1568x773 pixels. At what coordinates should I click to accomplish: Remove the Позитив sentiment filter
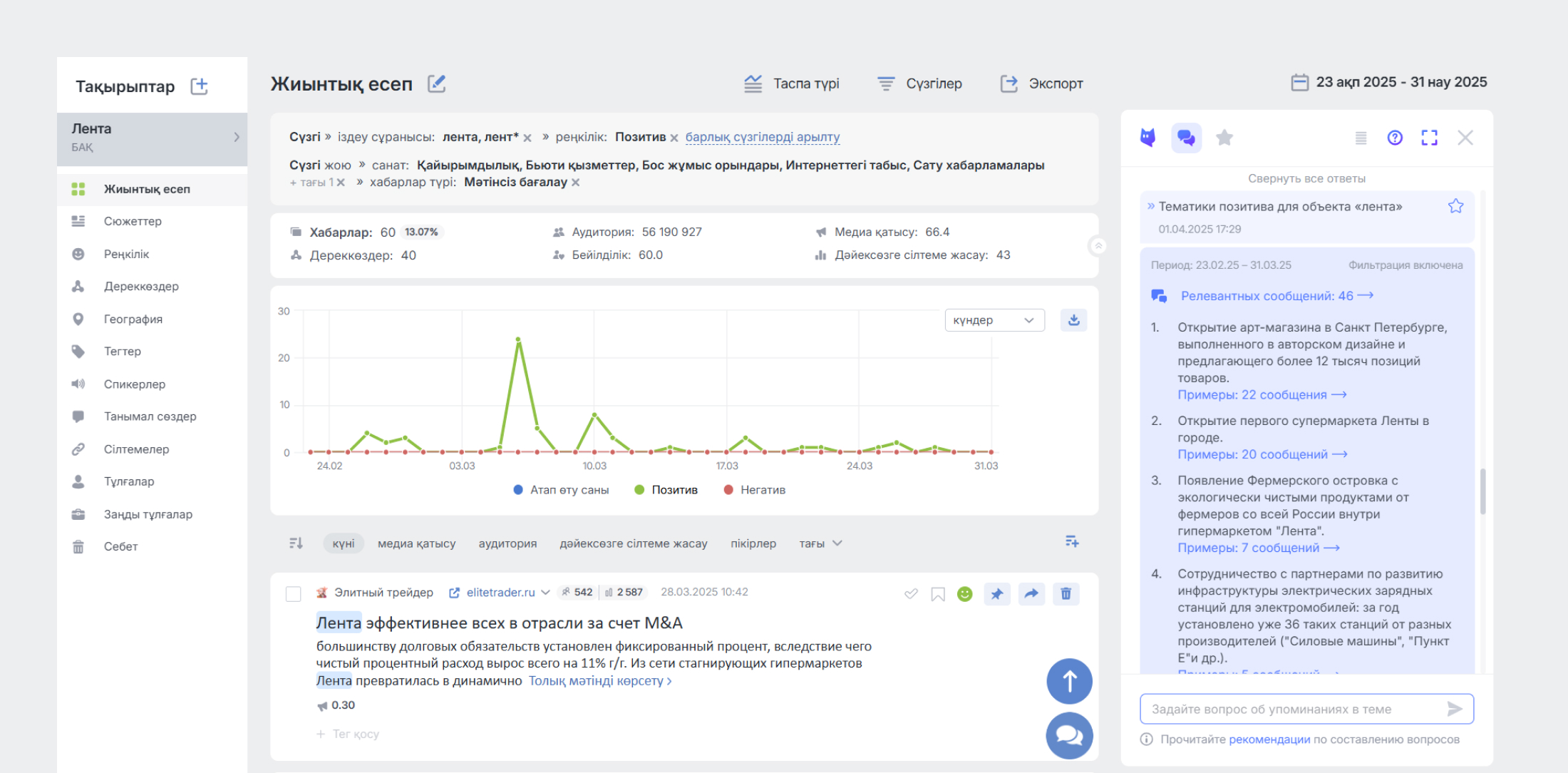point(674,138)
